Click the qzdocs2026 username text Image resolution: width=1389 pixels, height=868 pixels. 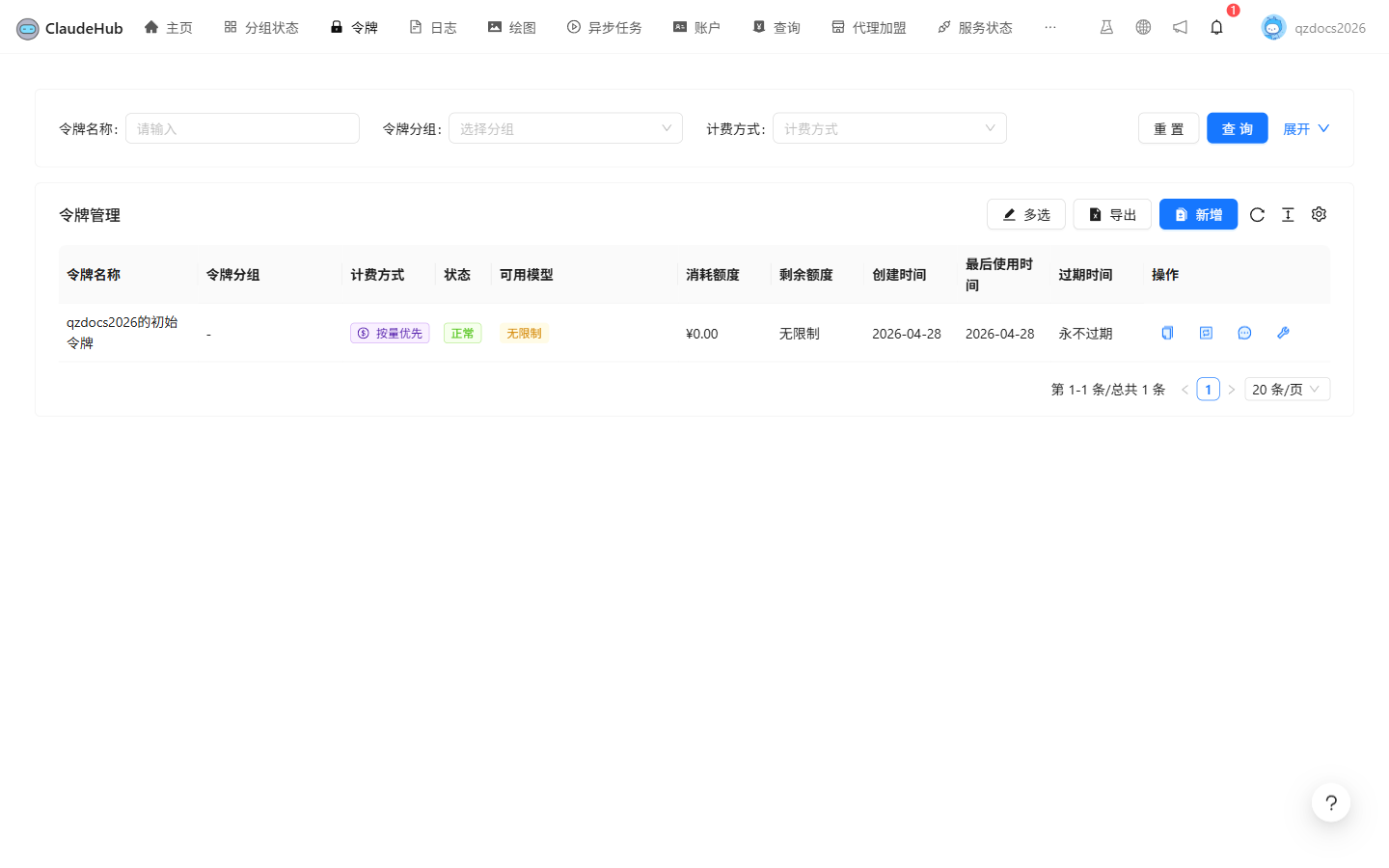click(1330, 28)
